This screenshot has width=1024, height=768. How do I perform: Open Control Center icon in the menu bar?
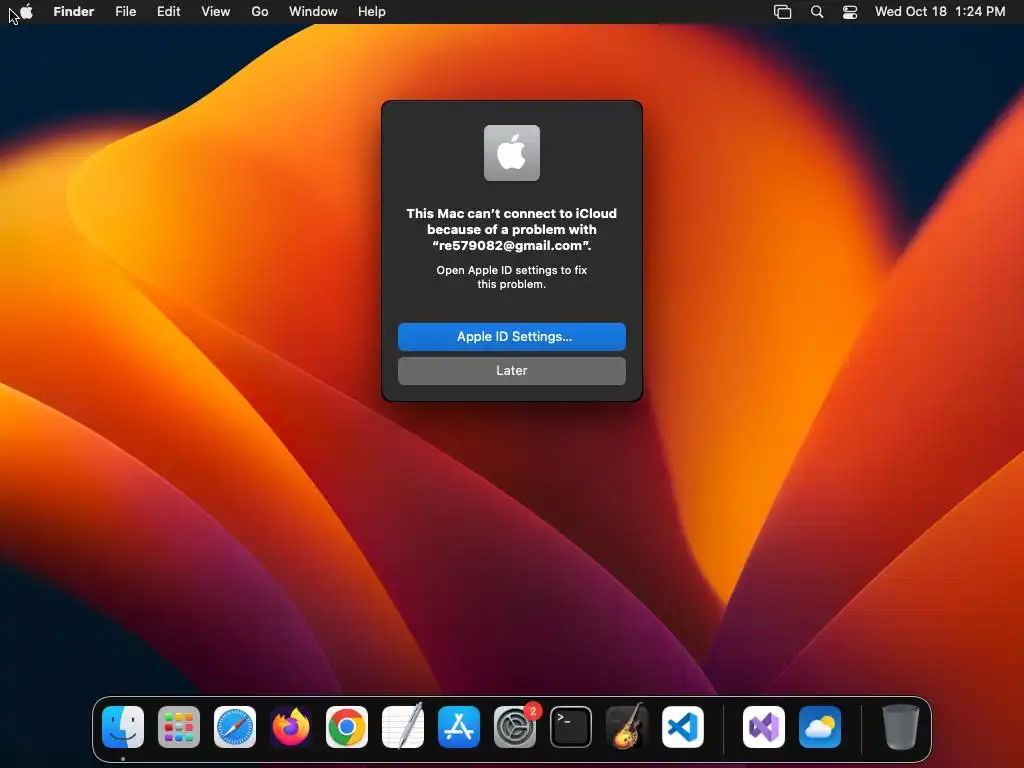pos(850,12)
